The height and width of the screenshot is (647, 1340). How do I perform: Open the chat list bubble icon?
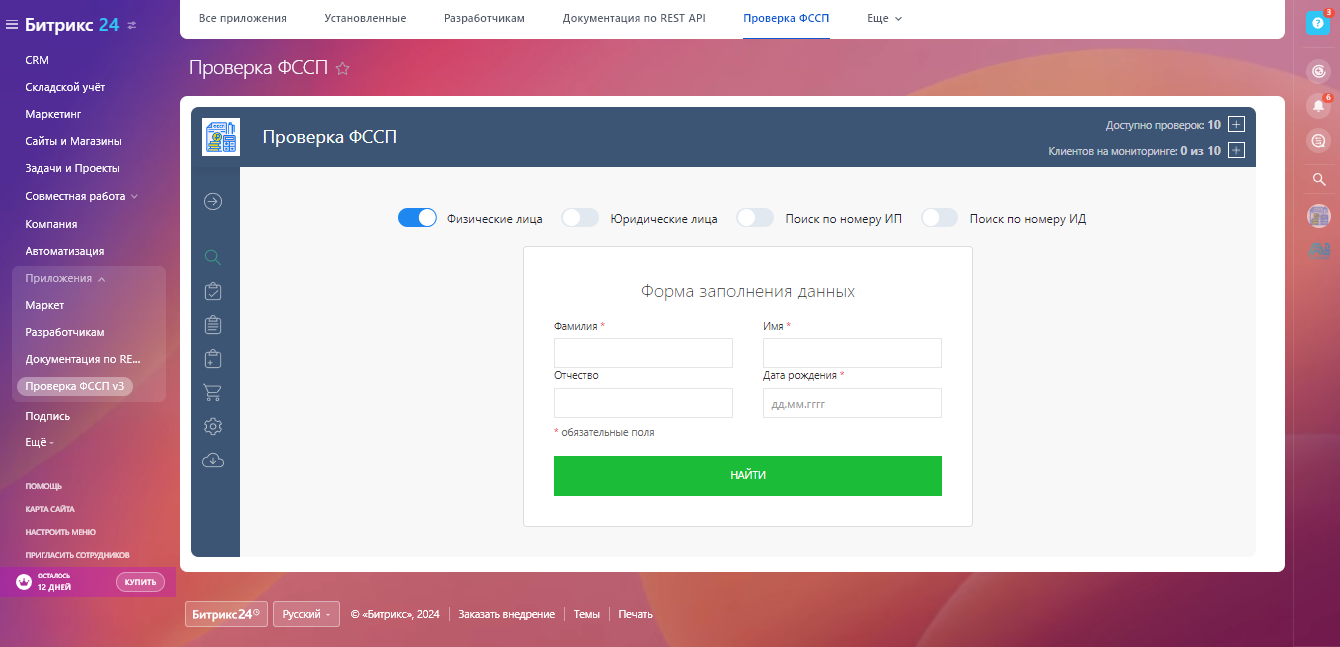(1319, 141)
